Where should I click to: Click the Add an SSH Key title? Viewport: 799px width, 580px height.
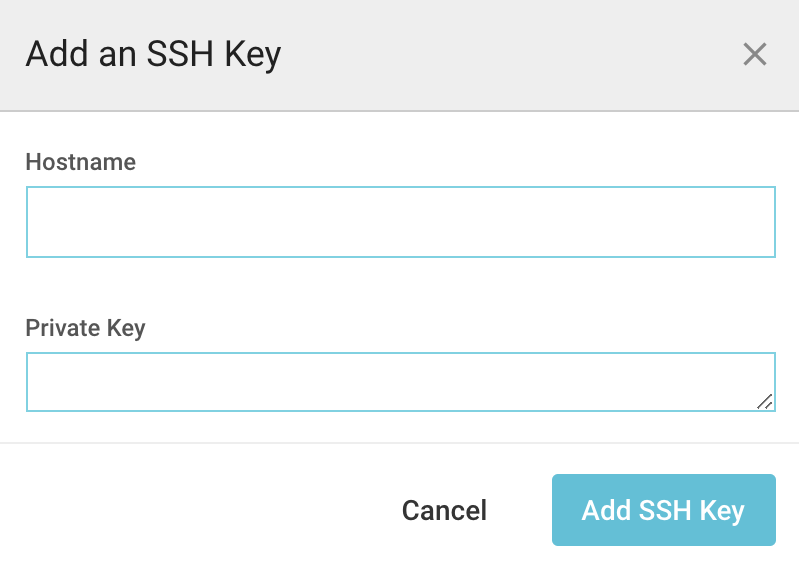[x=153, y=54]
